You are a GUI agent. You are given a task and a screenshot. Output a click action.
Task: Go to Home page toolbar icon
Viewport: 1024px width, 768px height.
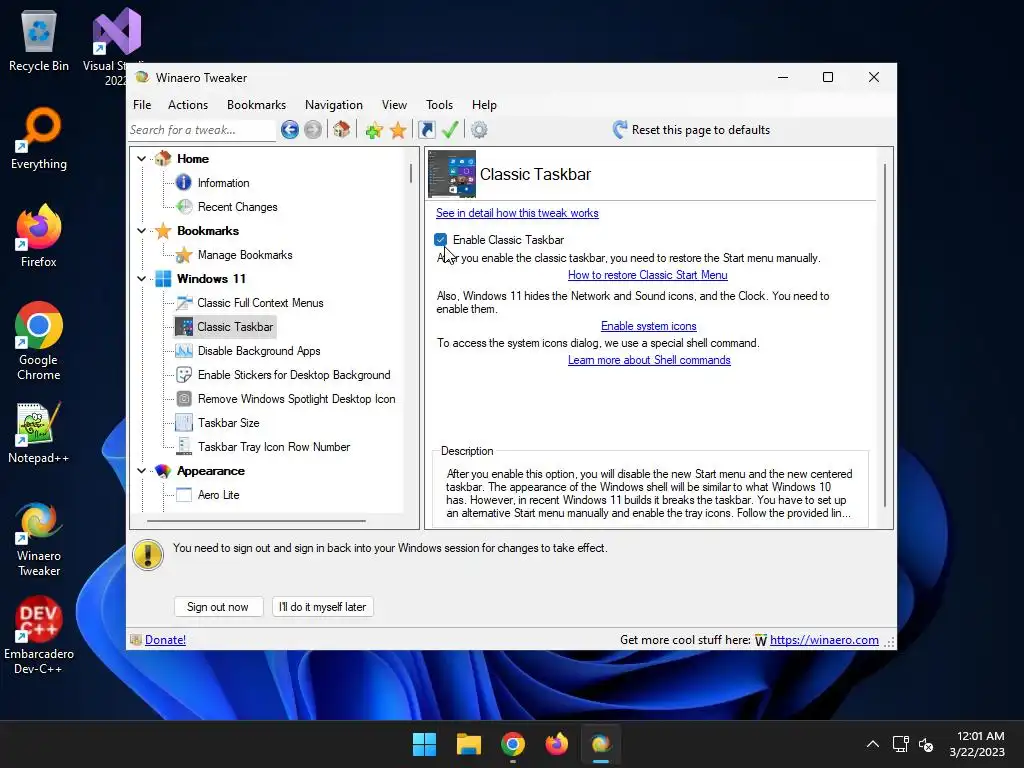[x=342, y=129]
